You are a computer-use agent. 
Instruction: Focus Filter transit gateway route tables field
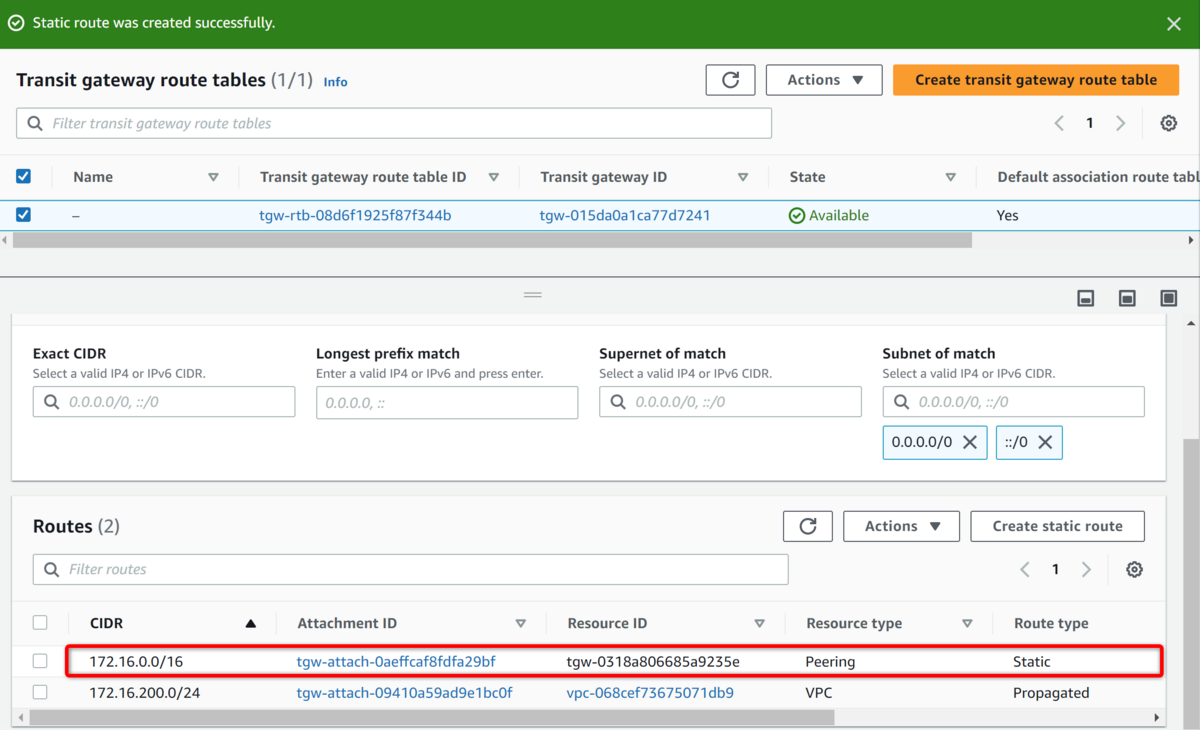pos(394,123)
